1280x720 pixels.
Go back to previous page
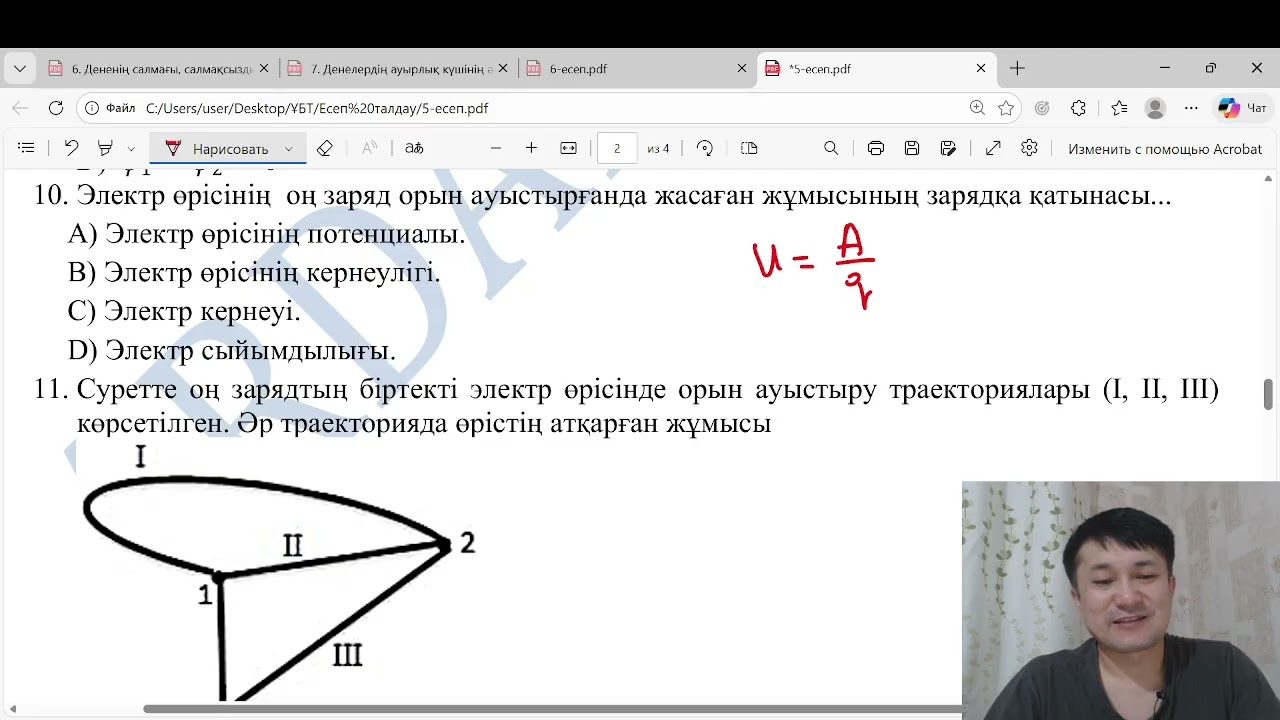pyautogui.click(x=20, y=108)
